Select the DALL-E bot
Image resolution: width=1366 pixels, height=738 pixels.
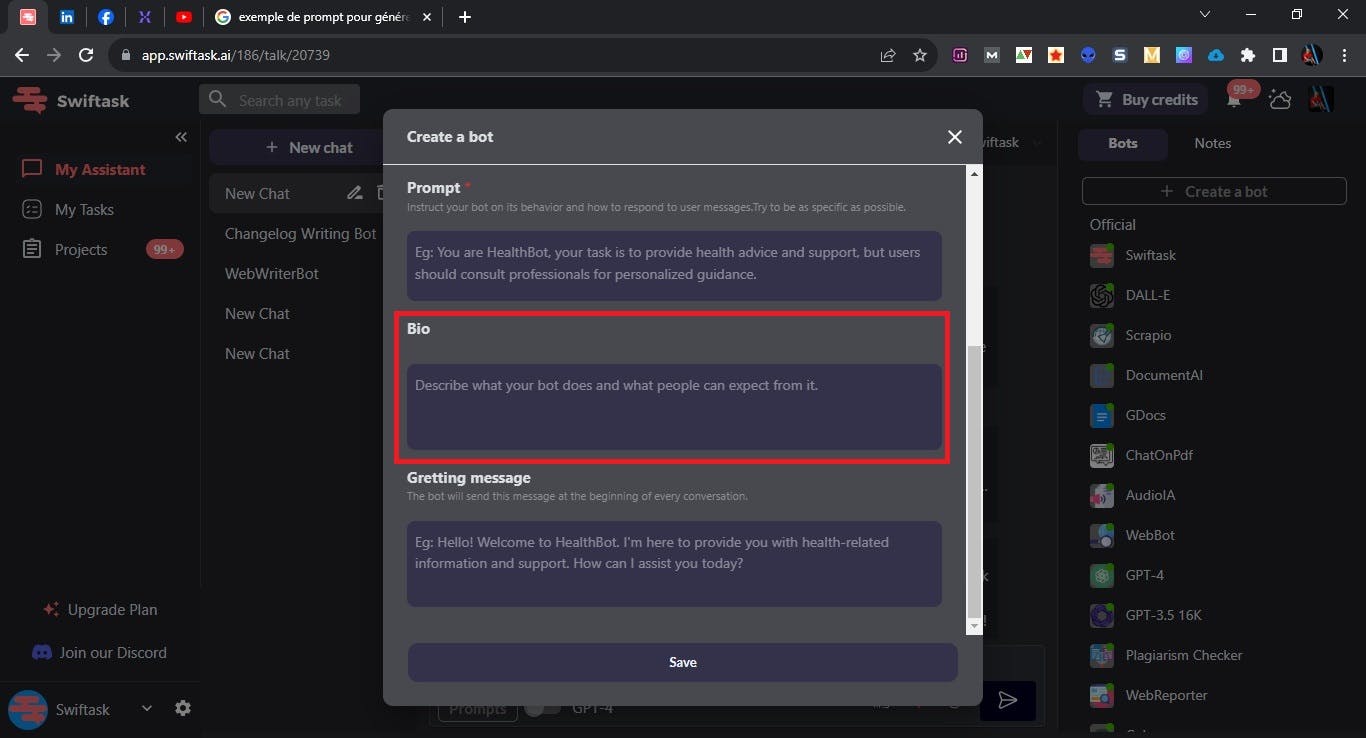point(1130,295)
